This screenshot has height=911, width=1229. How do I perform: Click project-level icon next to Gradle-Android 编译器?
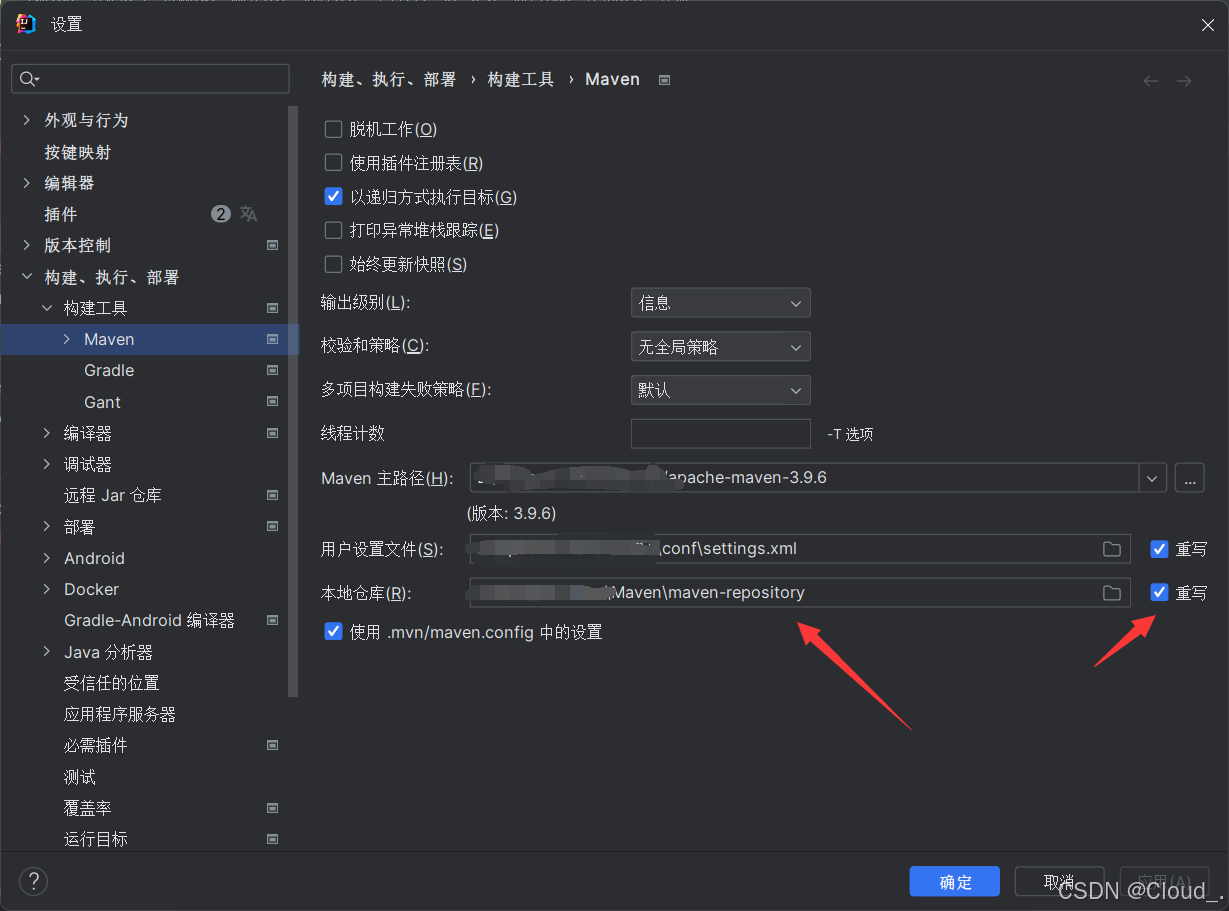tap(272, 620)
